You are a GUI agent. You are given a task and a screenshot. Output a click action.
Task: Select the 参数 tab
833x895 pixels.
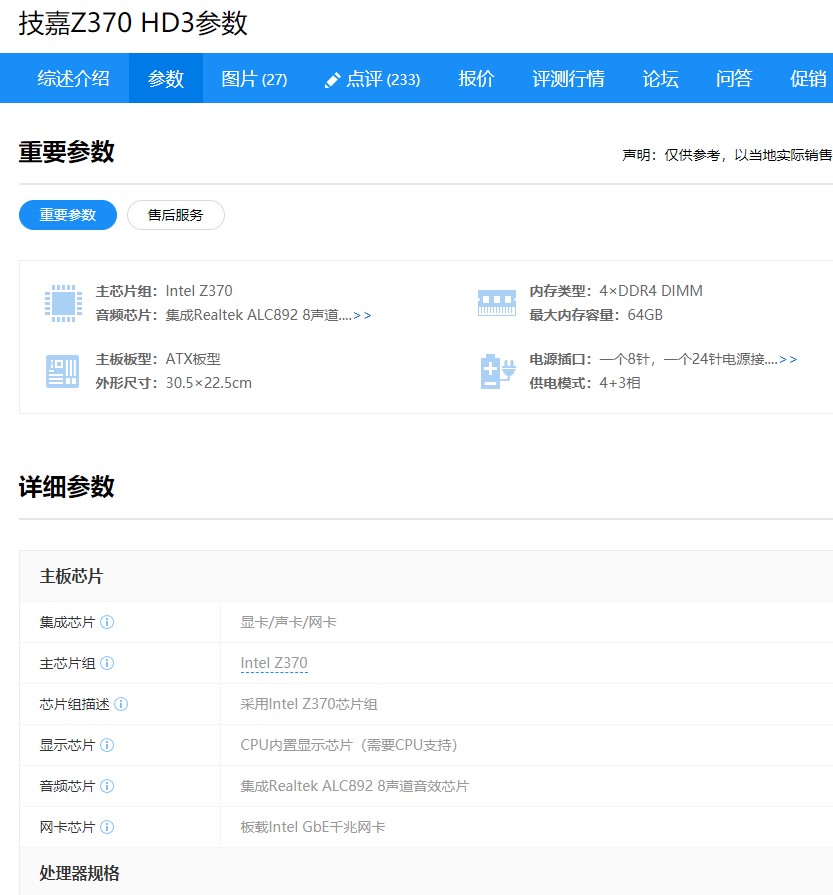pos(166,78)
